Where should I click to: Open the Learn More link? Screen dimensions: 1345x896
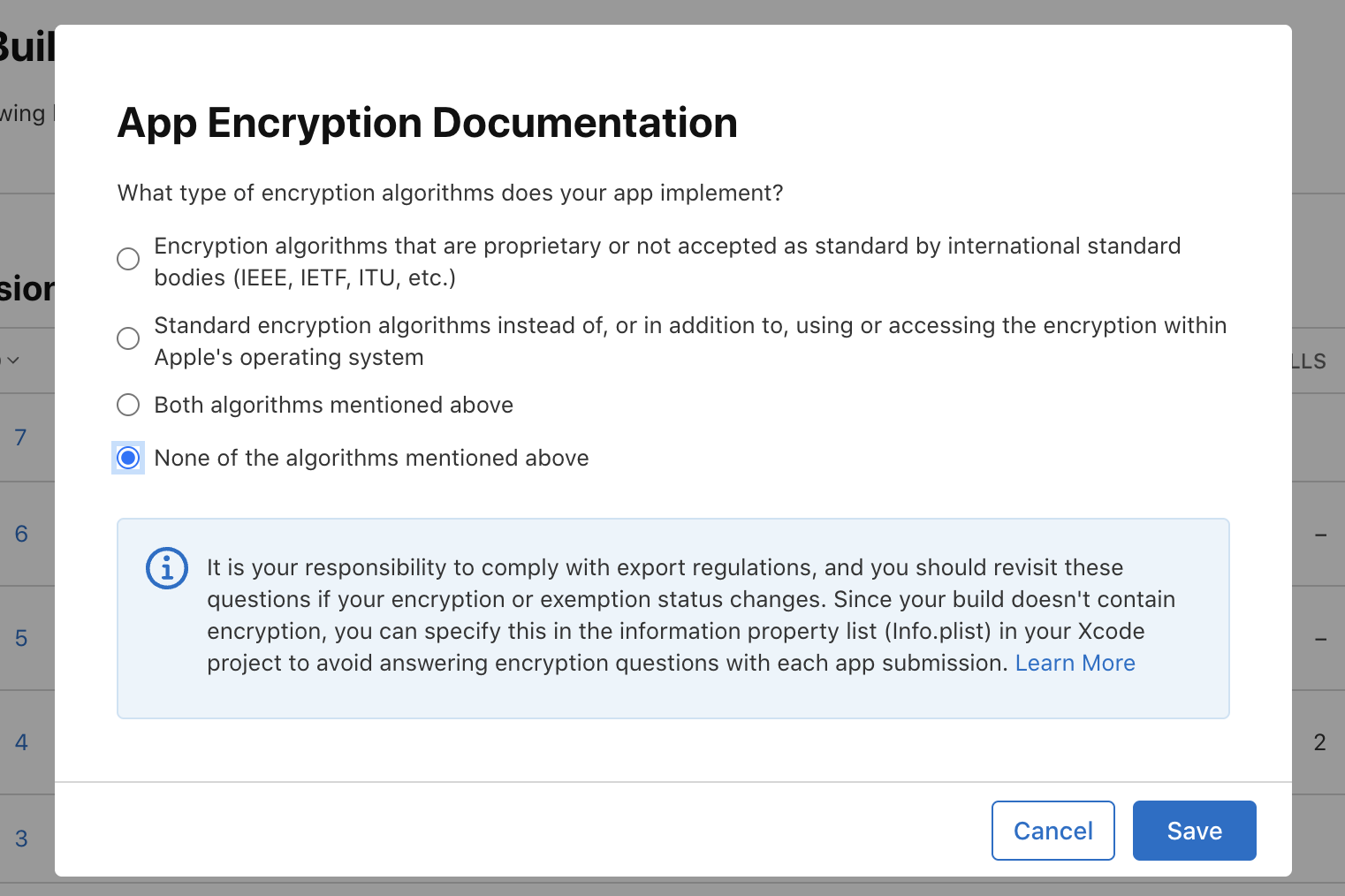(x=1075, y=663)
